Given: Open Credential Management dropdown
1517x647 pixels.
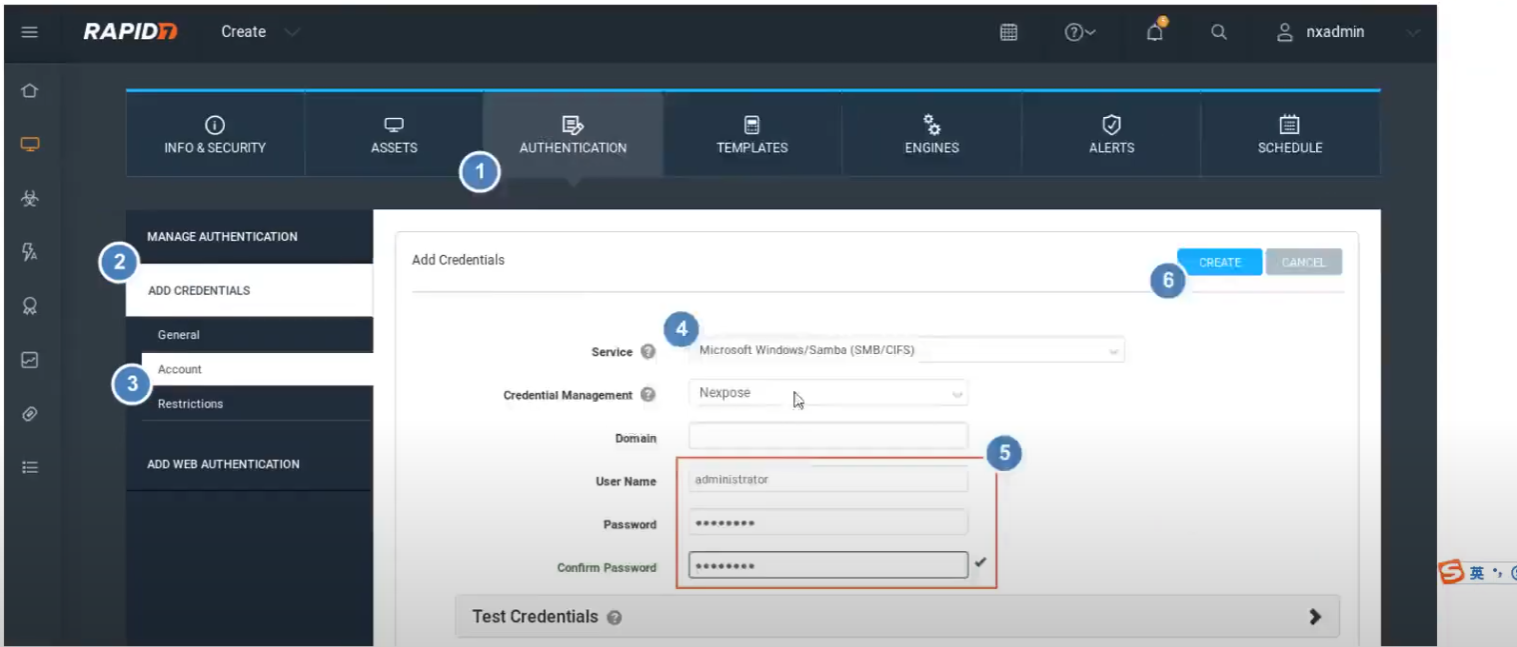Looking at the screenshot, I should (828, 393).
